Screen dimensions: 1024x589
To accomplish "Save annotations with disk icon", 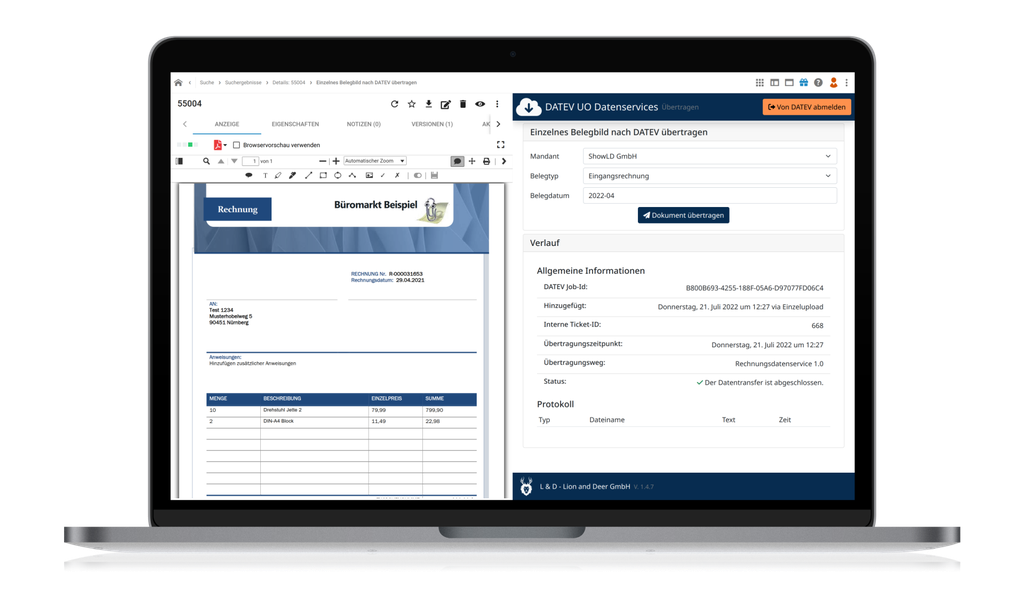I will click(x=434, y=176).
